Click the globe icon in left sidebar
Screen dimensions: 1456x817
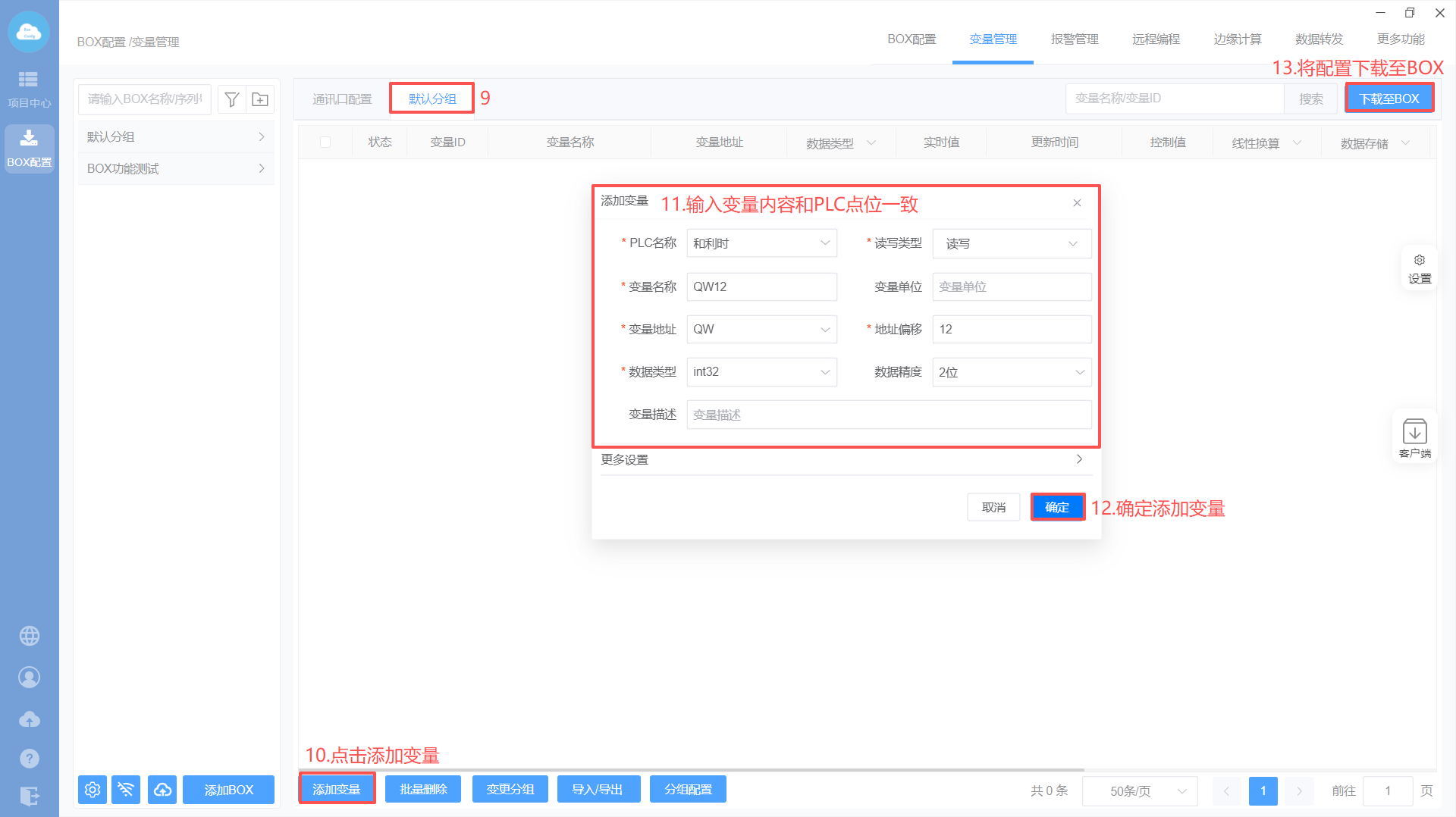tap(30, 636)
